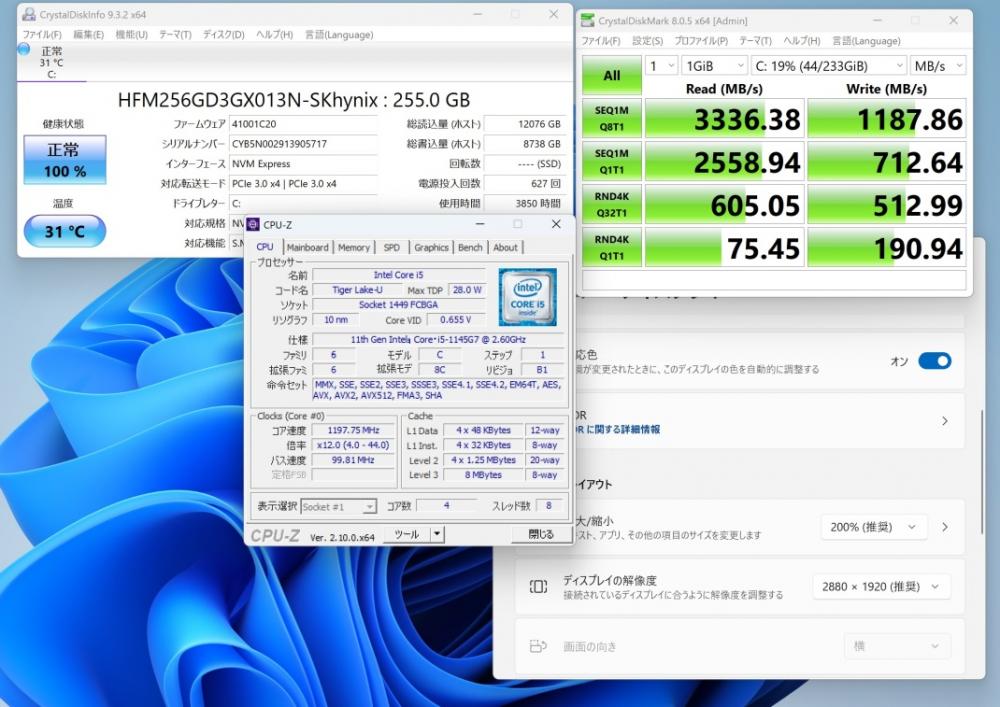Click the 31 °C temperature button

tap(64, 231)
